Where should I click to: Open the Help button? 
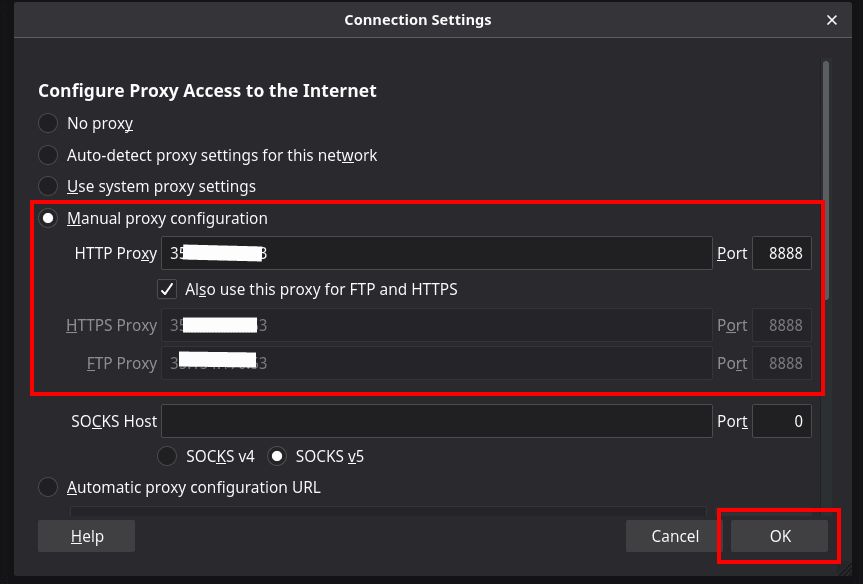point(86,536)
